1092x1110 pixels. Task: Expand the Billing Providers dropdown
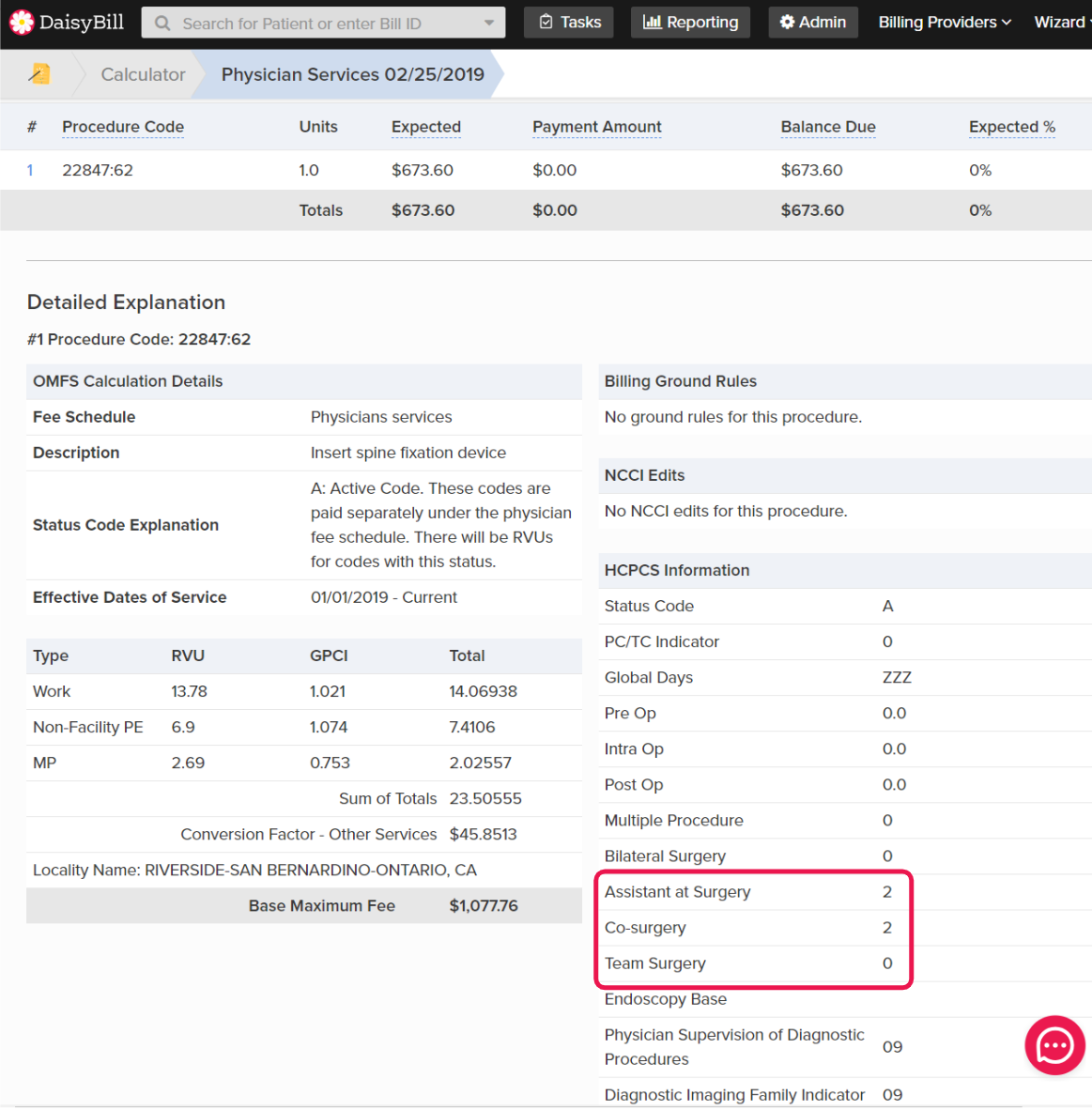[x=945, y=23]
